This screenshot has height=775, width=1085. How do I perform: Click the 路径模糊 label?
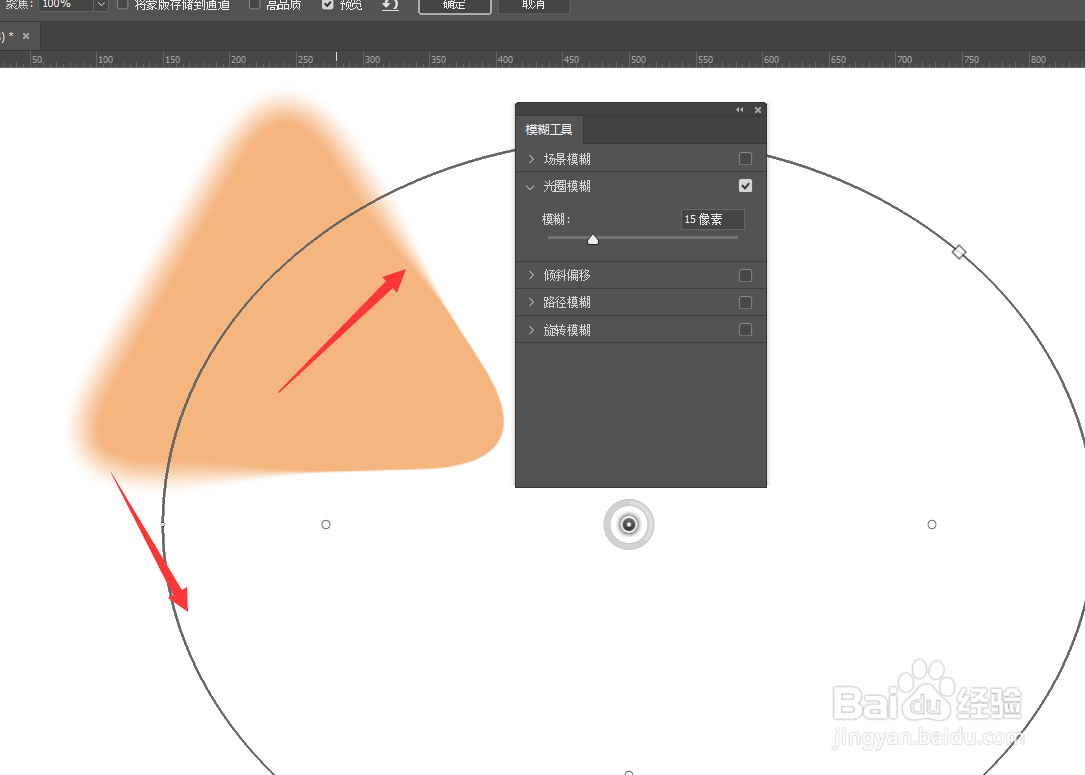567,302
